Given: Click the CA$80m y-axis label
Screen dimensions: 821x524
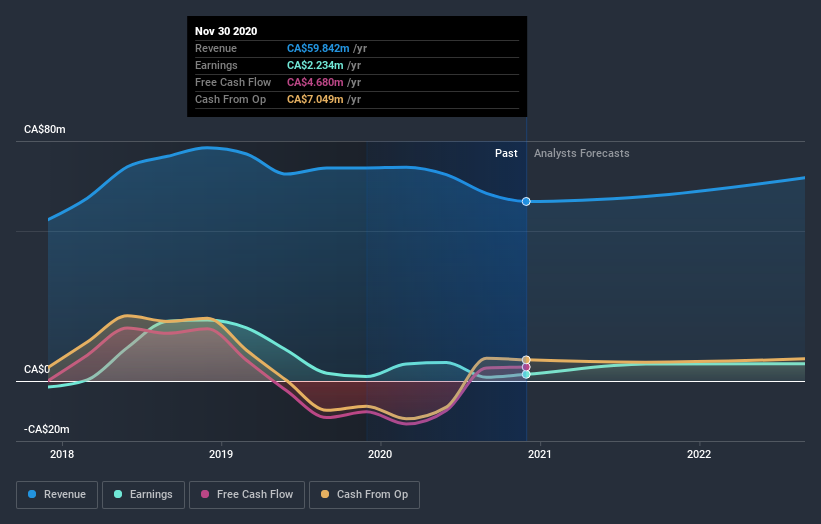Looking at the screenshot, I should coord(45,129).
